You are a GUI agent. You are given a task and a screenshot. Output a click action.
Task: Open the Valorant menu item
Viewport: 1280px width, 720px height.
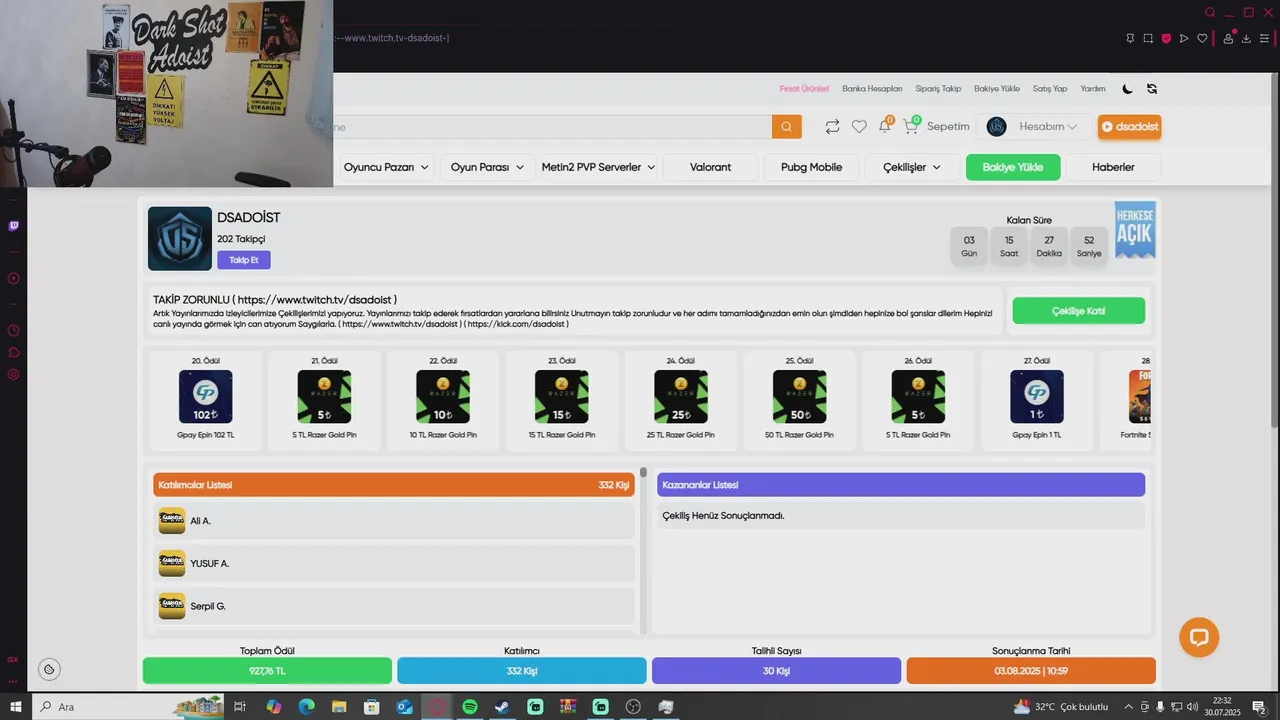(710, 167)
